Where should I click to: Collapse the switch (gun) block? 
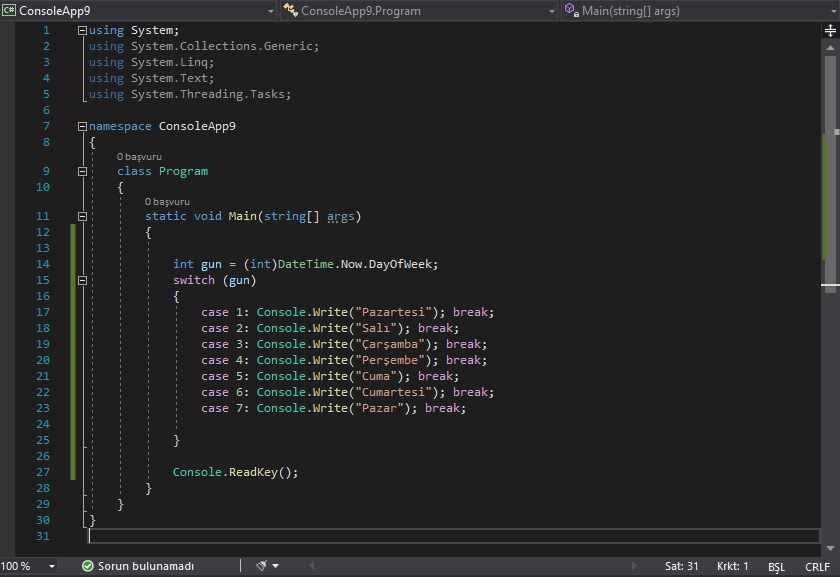pos(82,280)
